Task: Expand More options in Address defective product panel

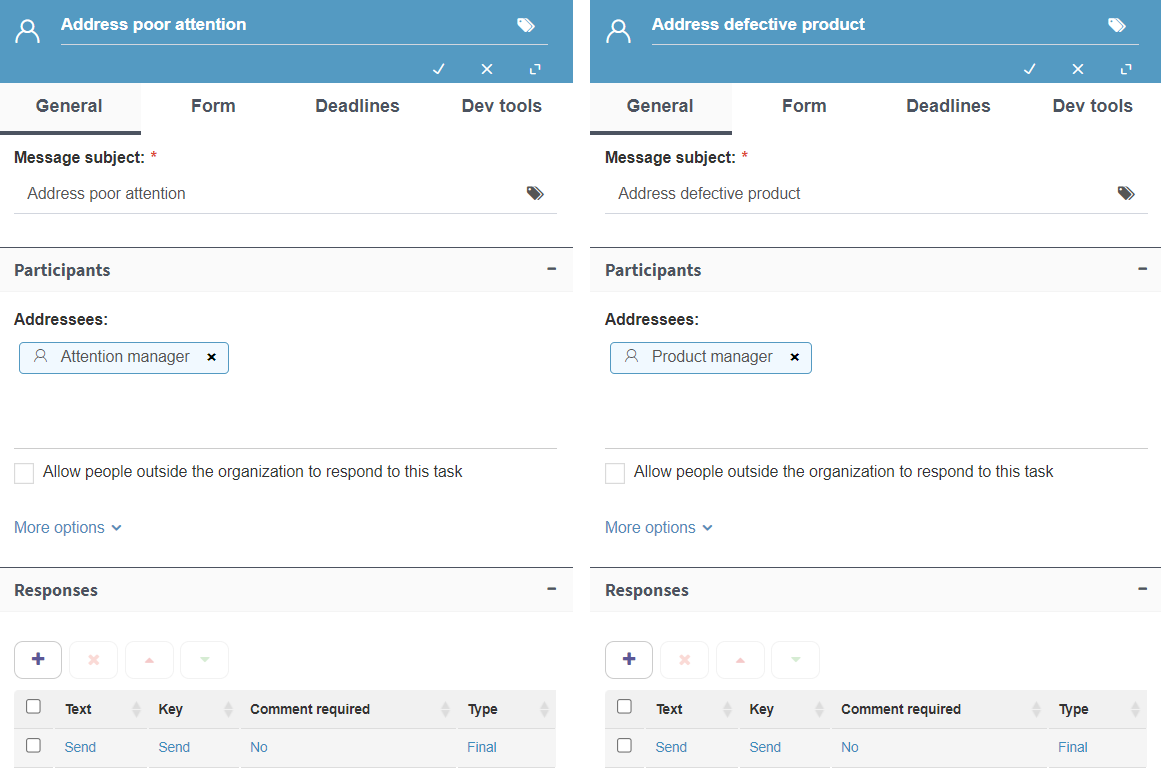Action: [x=658, y=527]
